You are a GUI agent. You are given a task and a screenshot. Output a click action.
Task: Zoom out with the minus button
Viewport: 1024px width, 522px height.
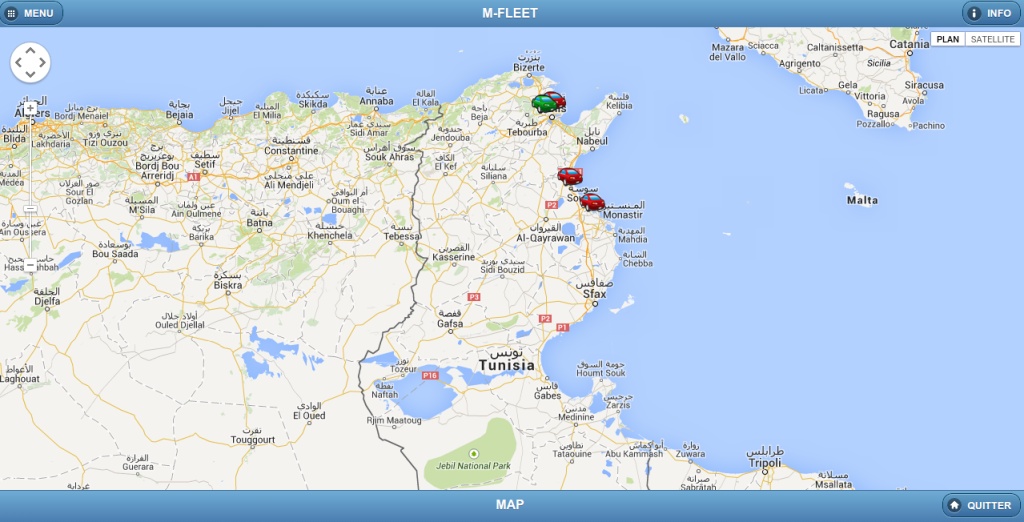pyautogui.click(x=30, y=265)
